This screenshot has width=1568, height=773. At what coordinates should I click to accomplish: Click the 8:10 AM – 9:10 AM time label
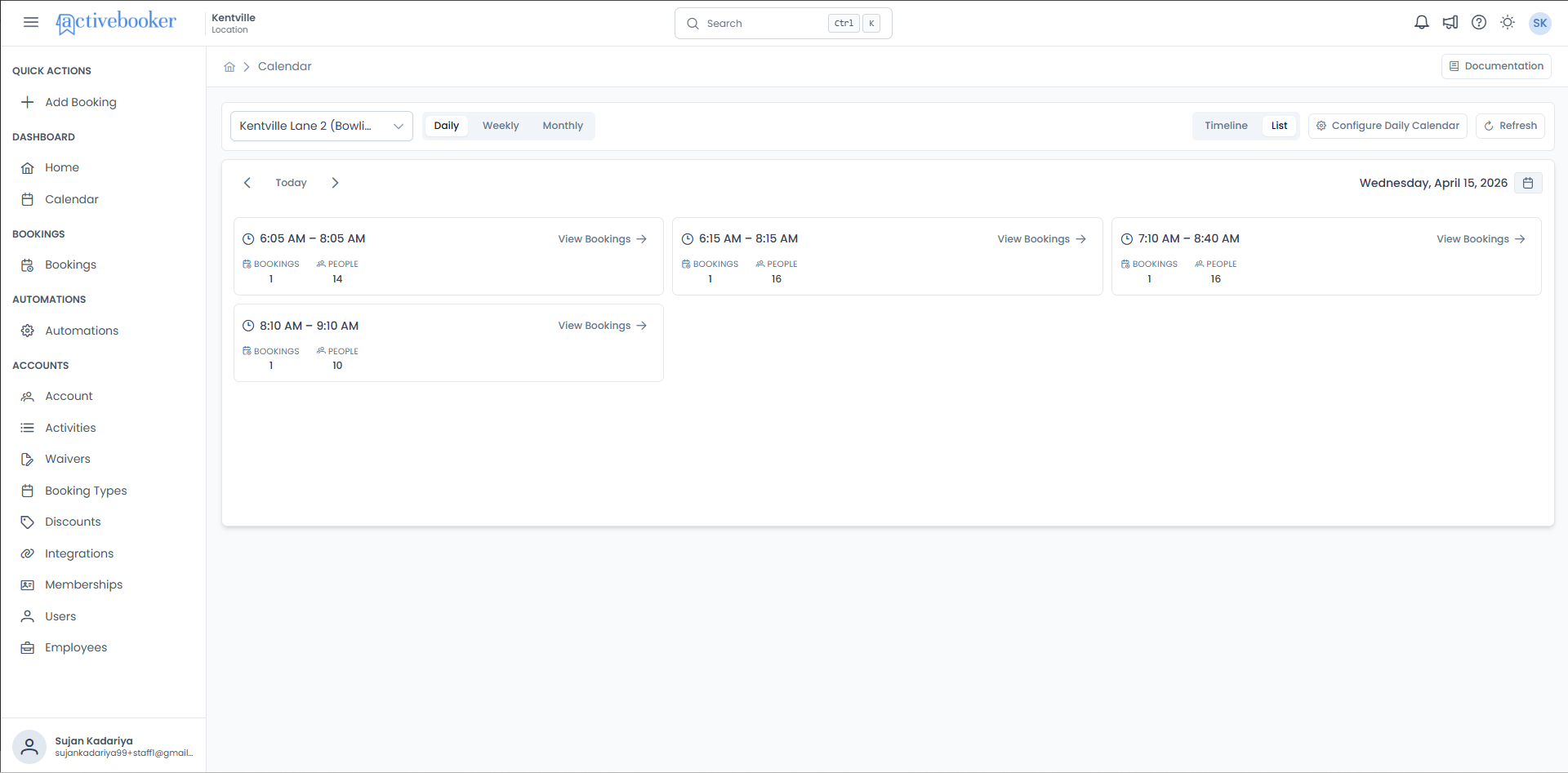[x=309, y=326]
